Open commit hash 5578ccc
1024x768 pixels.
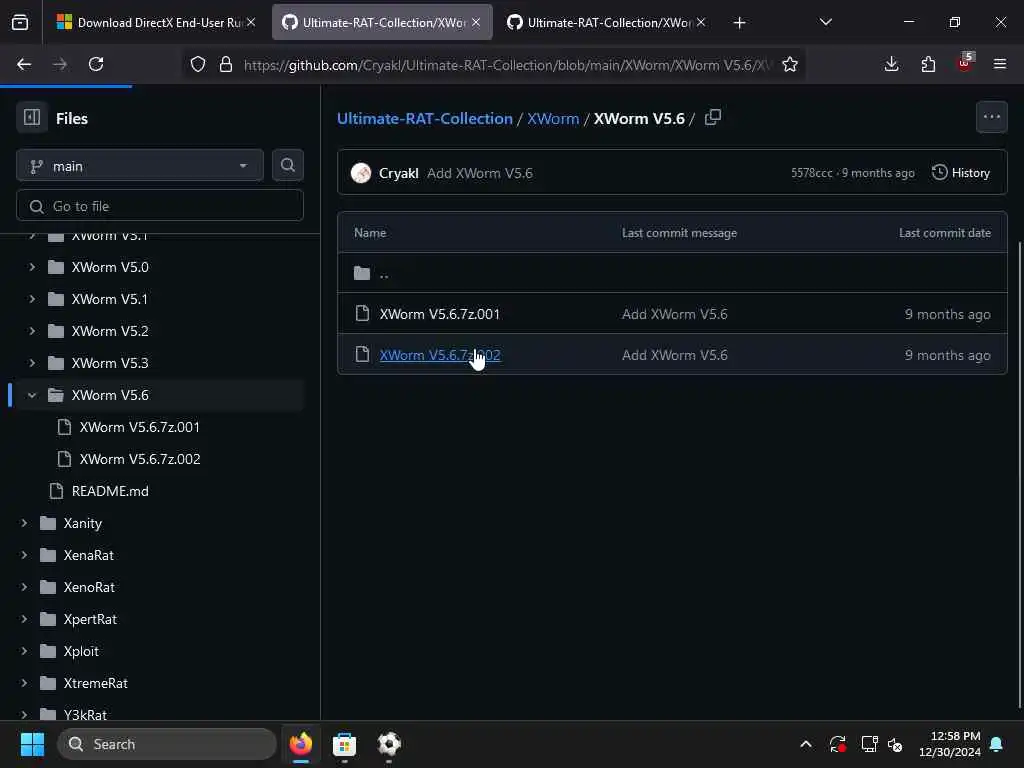[811, 173]
